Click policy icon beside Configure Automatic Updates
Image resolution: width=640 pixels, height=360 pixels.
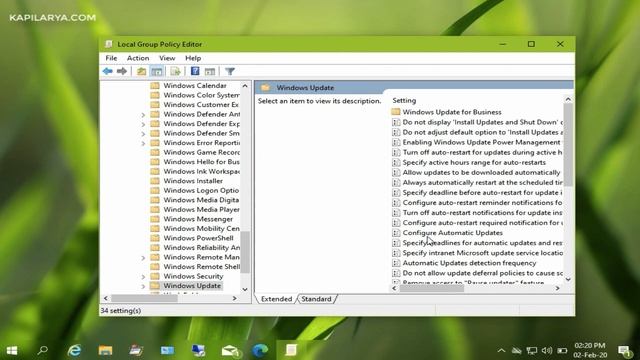pyautogui.click(x=396, y=233)
